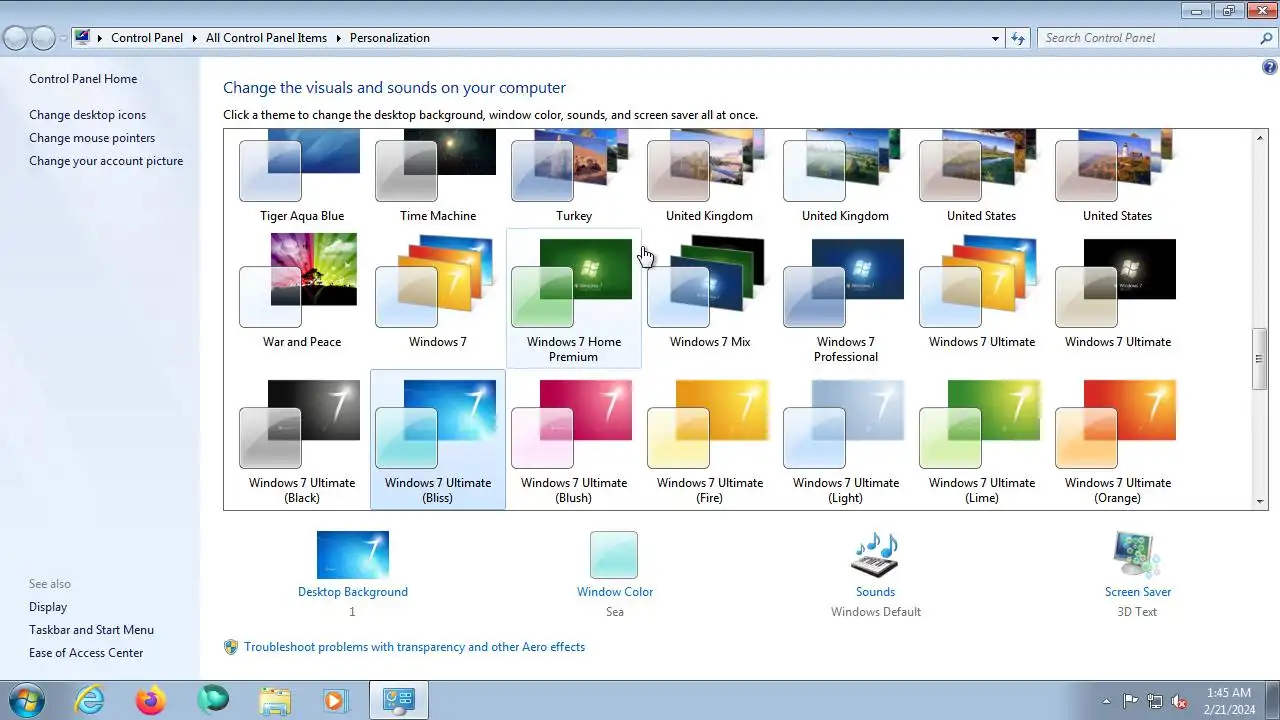Click the shield icon beside Troubleshoot link
The height and width of the screenshot is (720, 1280).
231,647
